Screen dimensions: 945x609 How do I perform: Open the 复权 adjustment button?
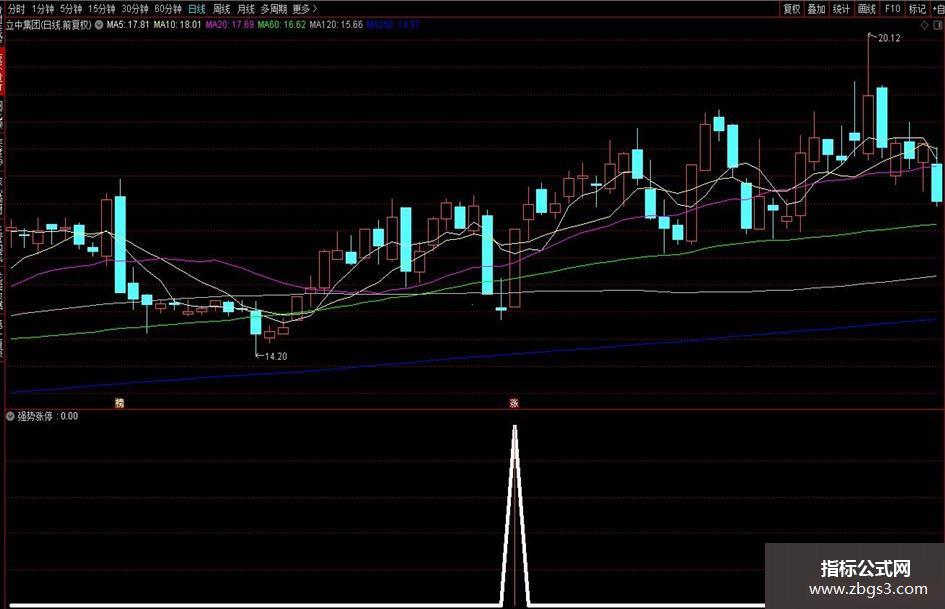791,8
